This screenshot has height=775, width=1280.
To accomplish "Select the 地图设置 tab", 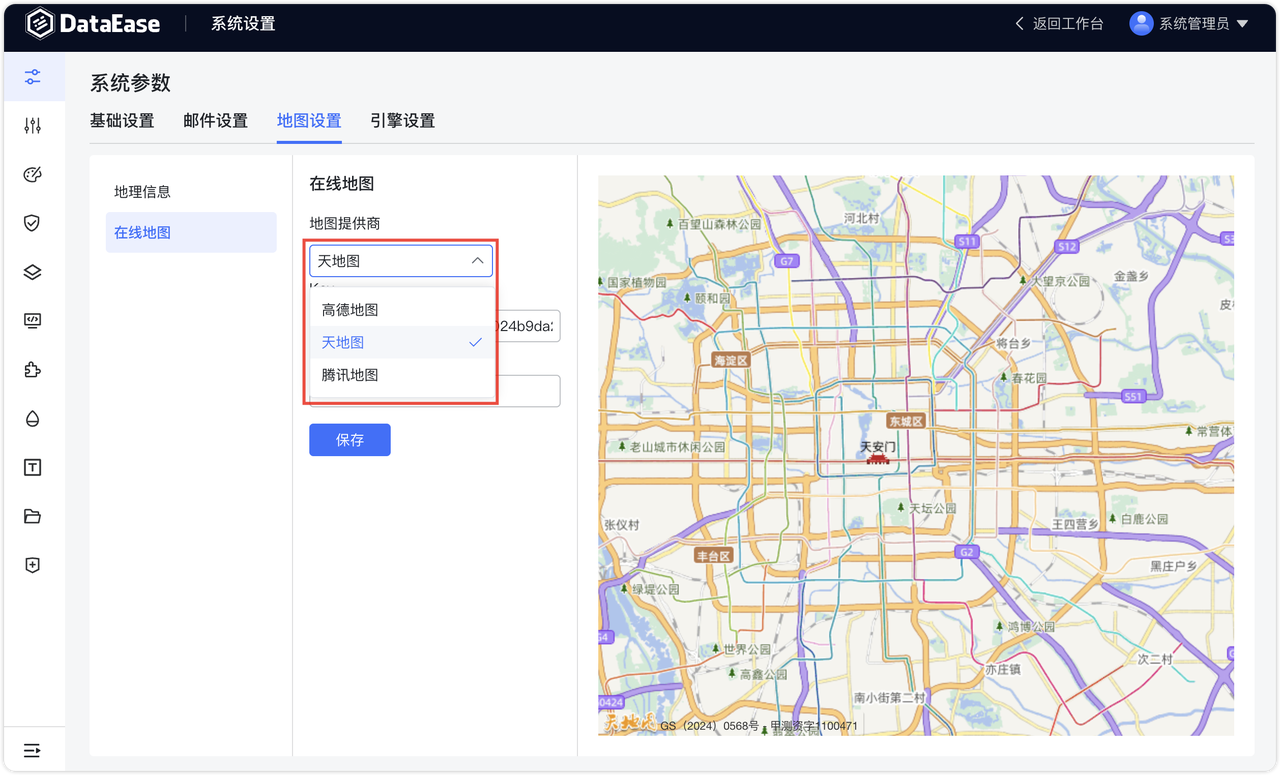I will coord(309,121).
